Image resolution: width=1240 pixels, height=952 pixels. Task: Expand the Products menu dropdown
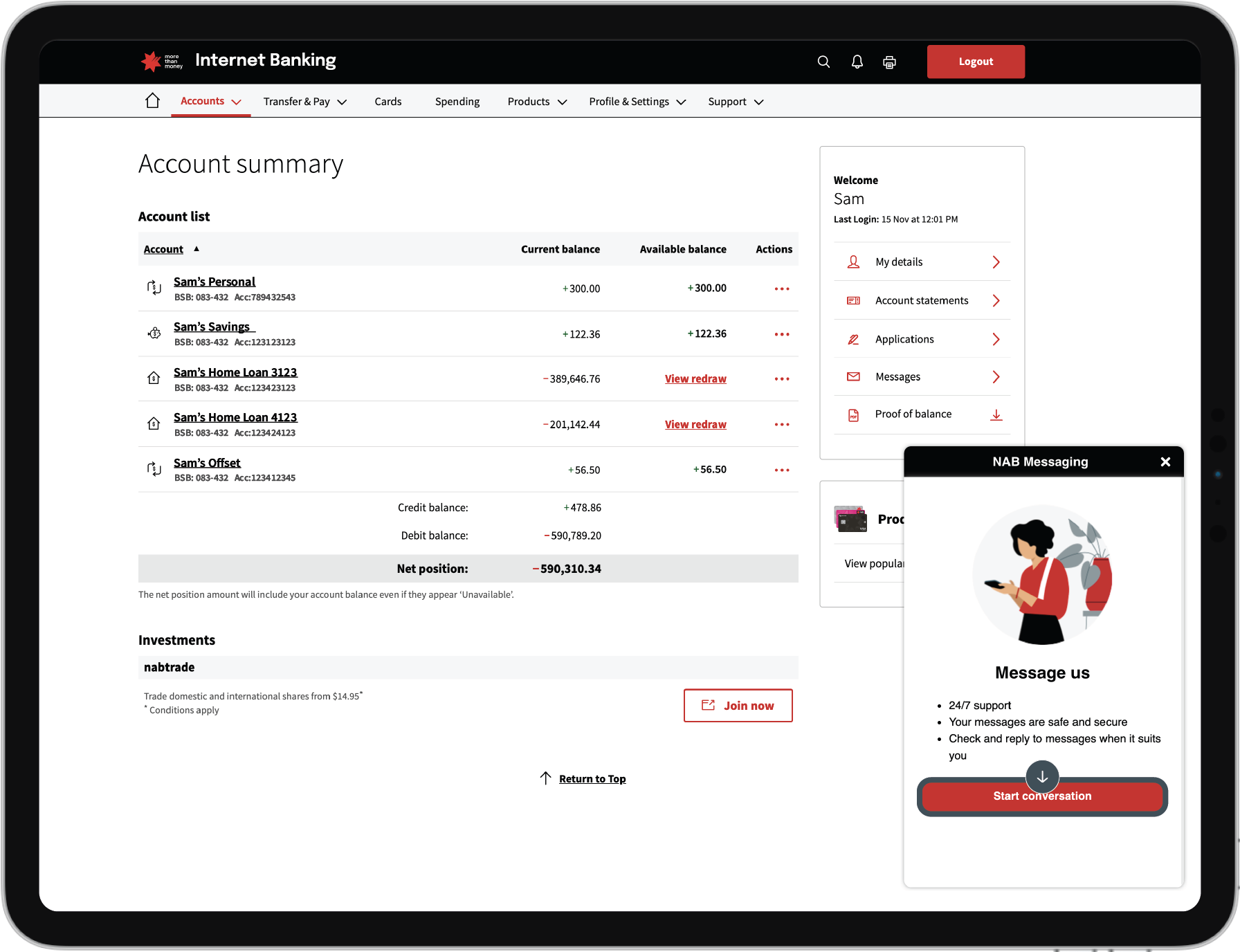537,102
